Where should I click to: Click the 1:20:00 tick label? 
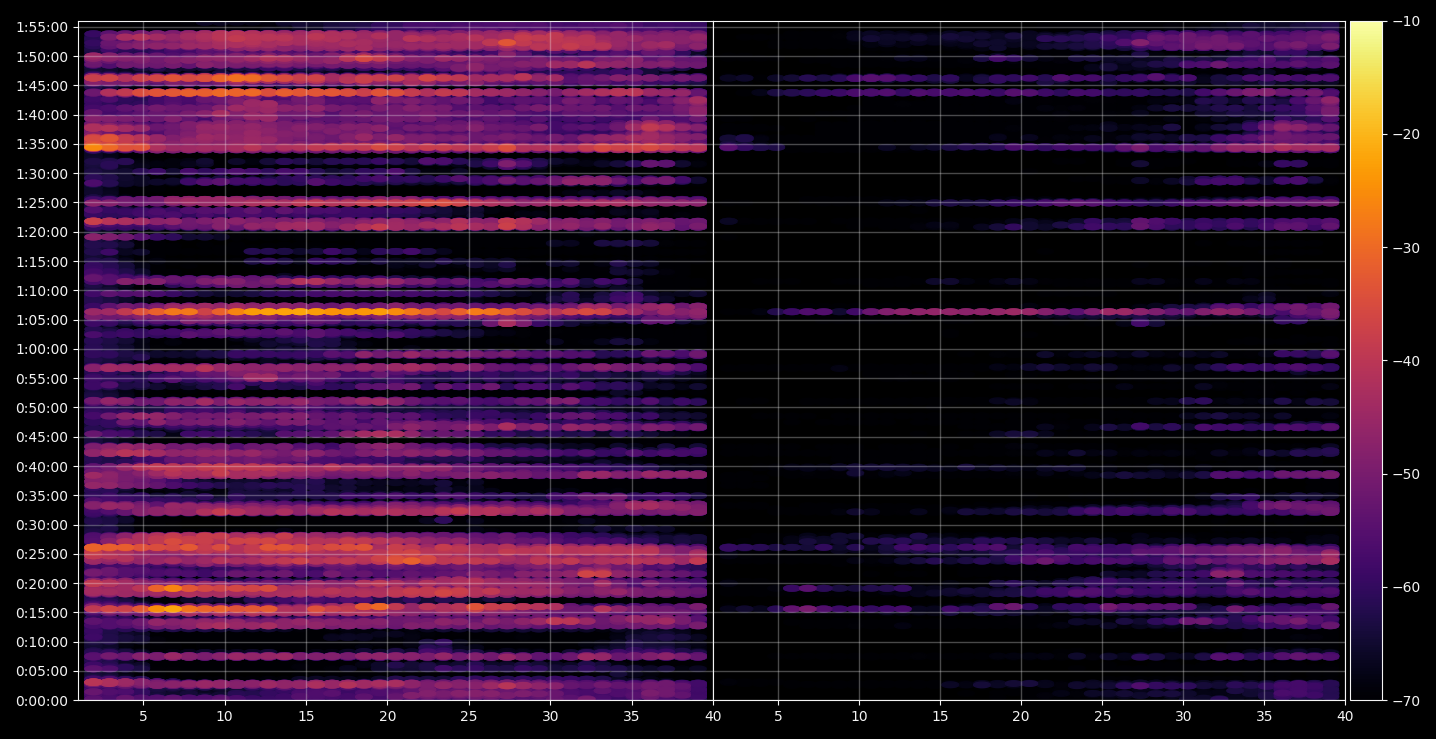(42, 232)
